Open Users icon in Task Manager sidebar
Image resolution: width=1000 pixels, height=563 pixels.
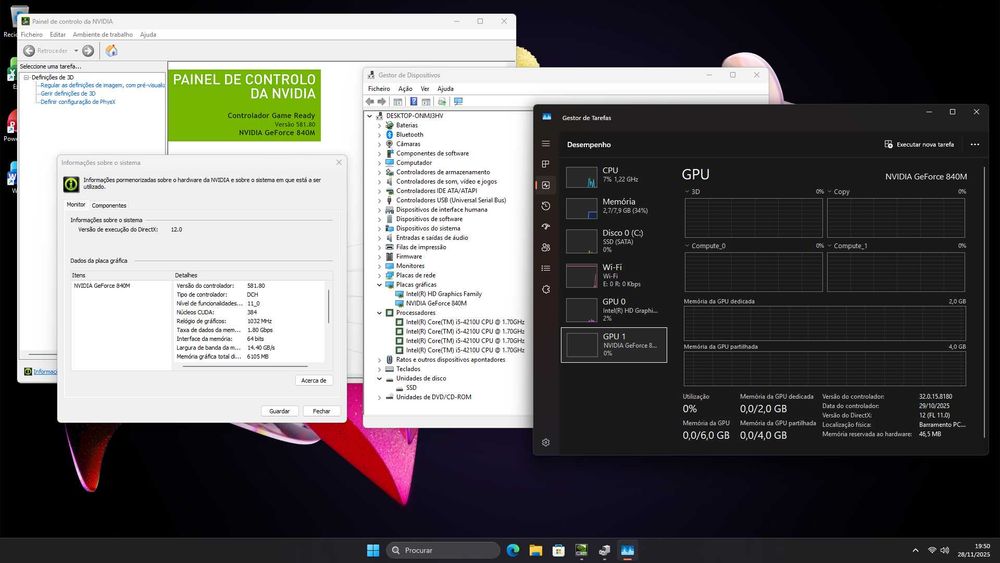(x=546, y=247)
